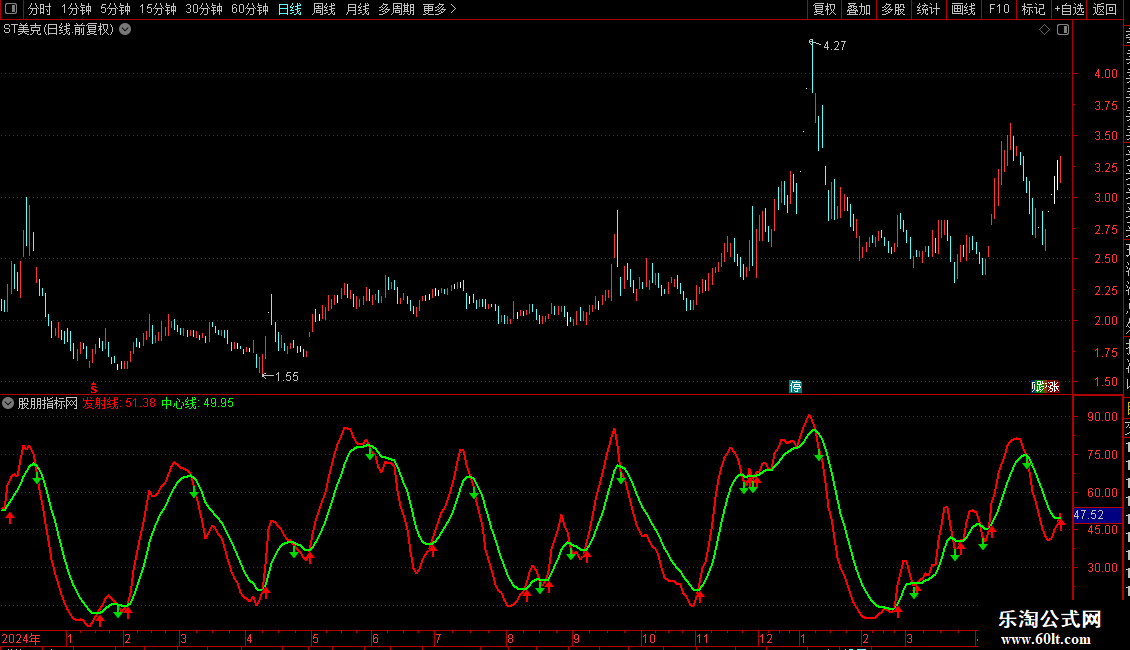The image size is (1130, 650).
Task: Select the 30分钟 period tab
Action: (204, 9)
